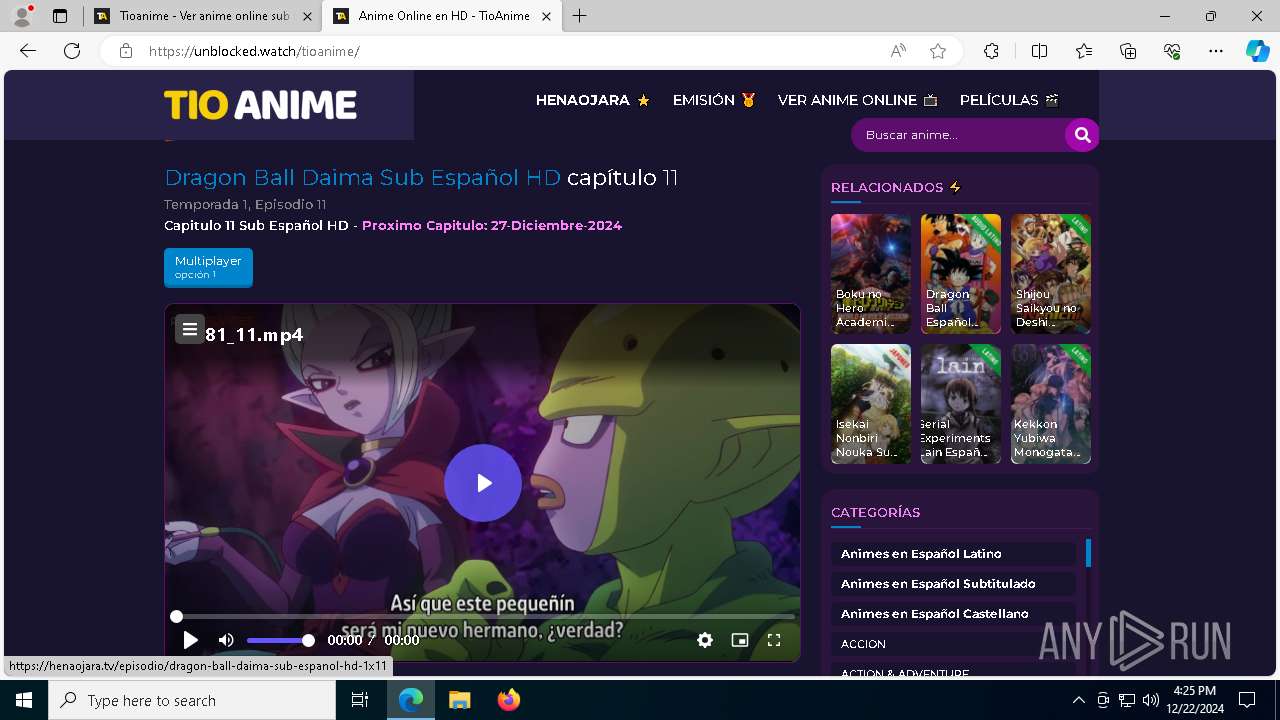The width and height of the screenshot is (1280, 720).
Task: View site information via the lock icon
Action: pyautogui.click(x=125, y=51)
